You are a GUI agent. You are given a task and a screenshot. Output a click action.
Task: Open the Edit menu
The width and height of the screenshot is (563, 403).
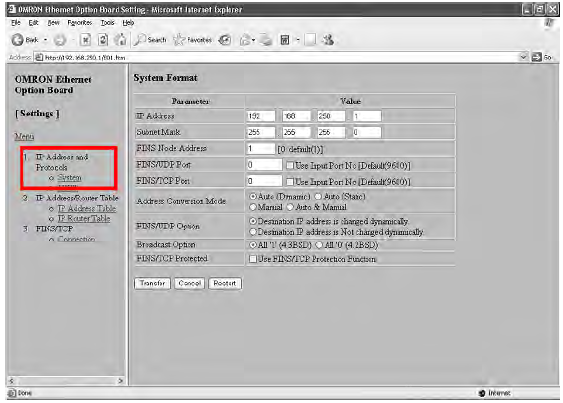tap(33, 23)
